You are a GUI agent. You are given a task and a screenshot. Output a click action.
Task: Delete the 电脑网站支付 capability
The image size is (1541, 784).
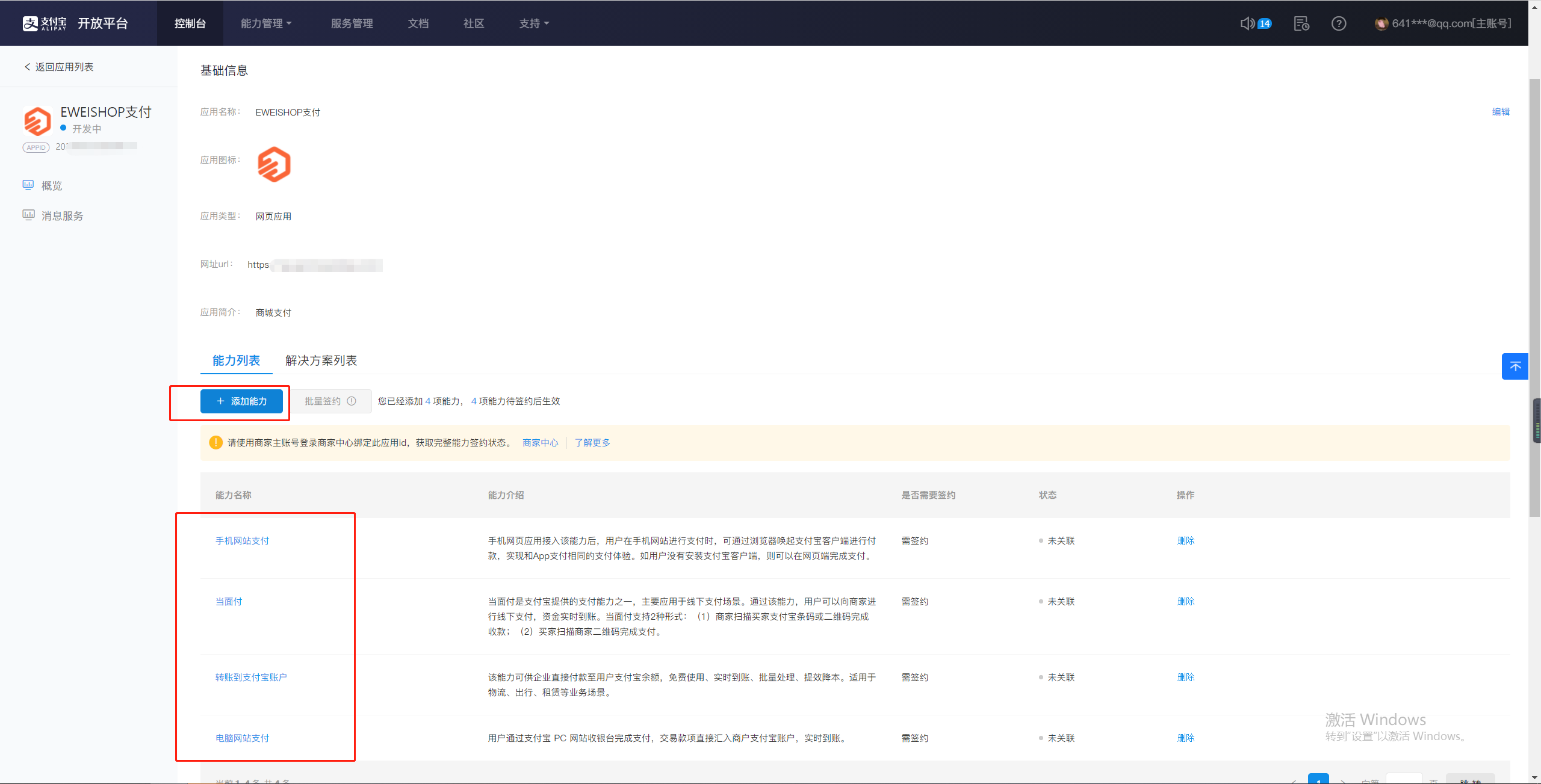(x=1186, y=738)
